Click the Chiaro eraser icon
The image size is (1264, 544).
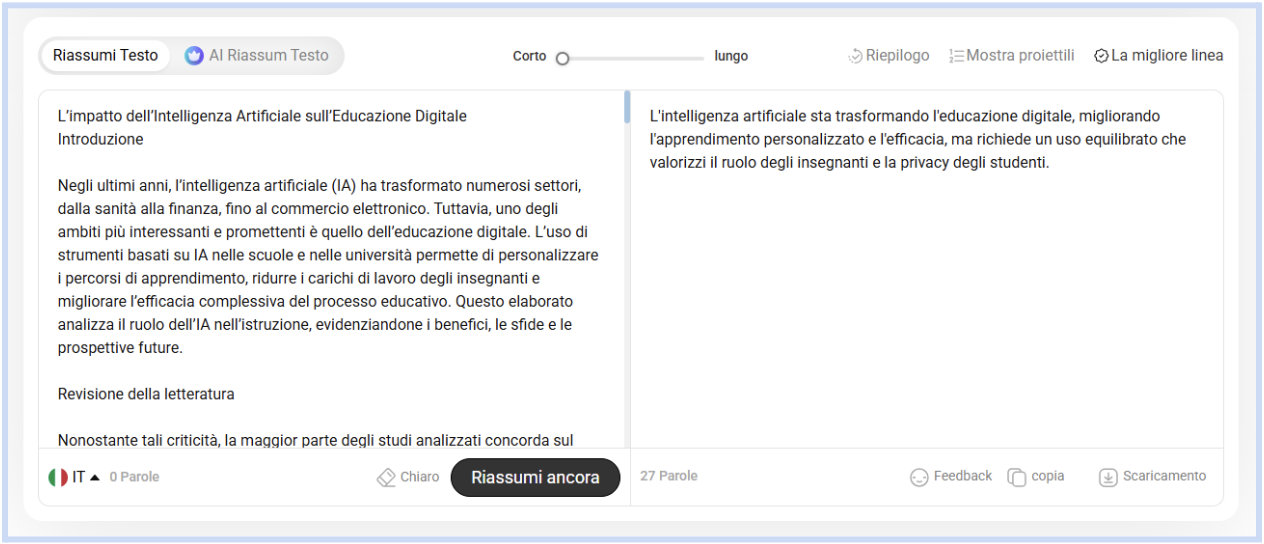tap(386, 477)
